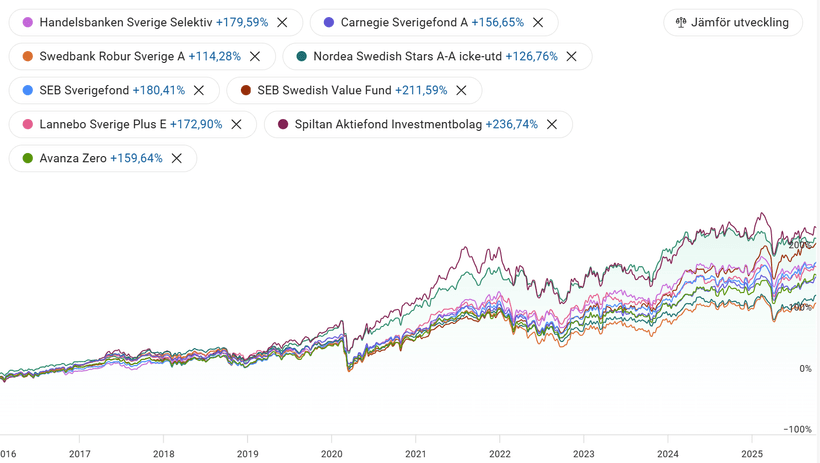This screenshot has height=463, width=820.
Task: Click the 2023 year marker on timeline
Action: [x=584, y=453]
